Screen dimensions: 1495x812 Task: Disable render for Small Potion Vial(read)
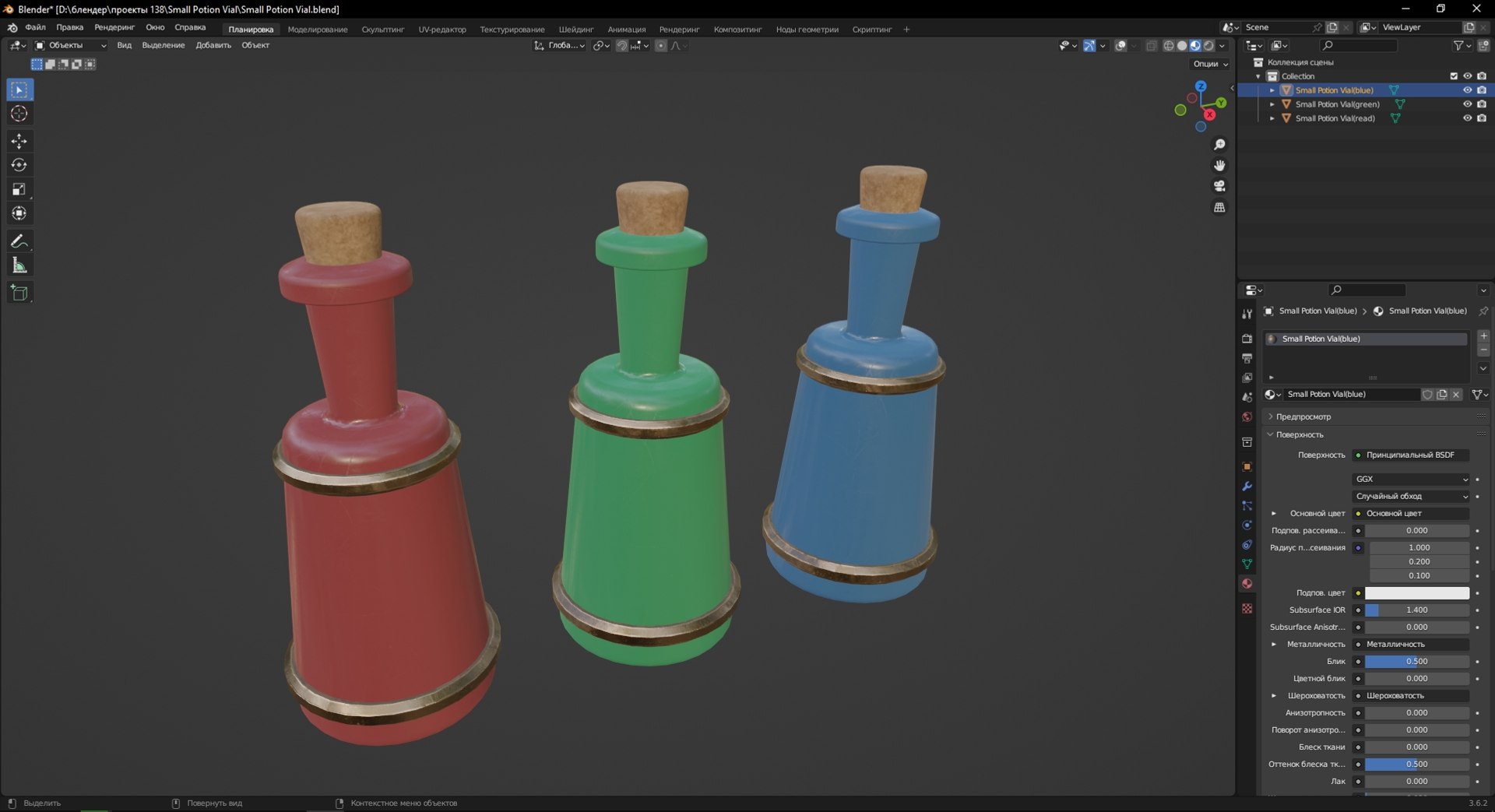pos(1482,118)
